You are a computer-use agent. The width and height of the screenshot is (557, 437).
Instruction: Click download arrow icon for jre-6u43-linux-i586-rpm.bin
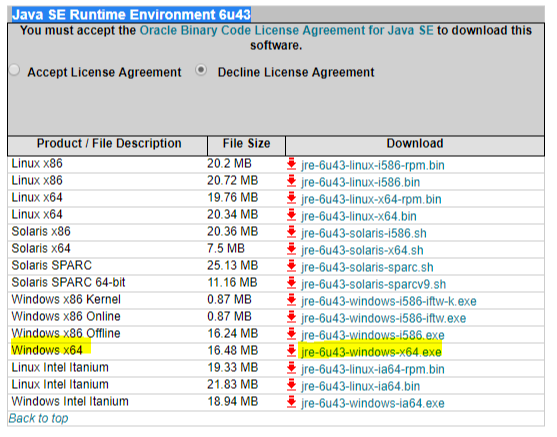pos(291,164)
